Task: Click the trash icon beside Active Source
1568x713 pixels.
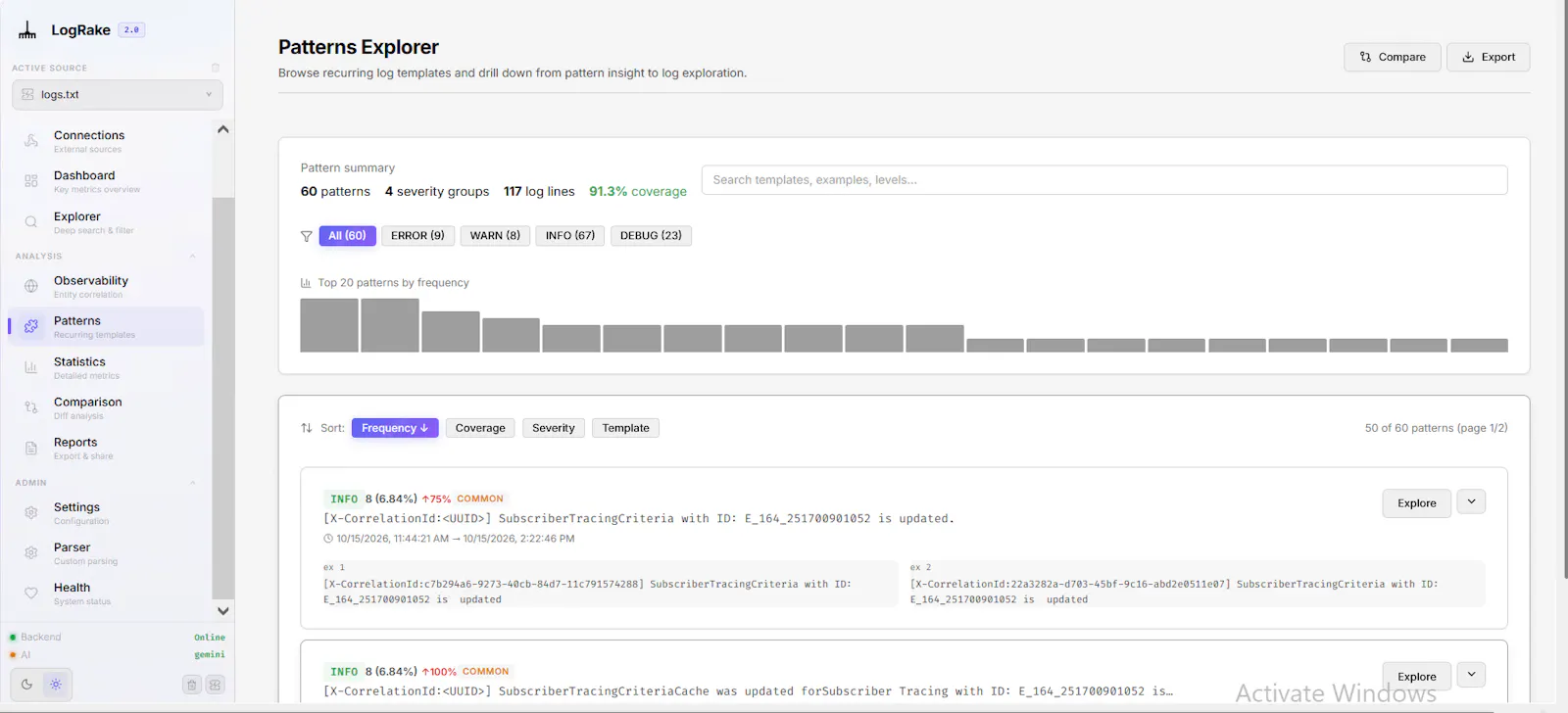Action: click(216, 68)
